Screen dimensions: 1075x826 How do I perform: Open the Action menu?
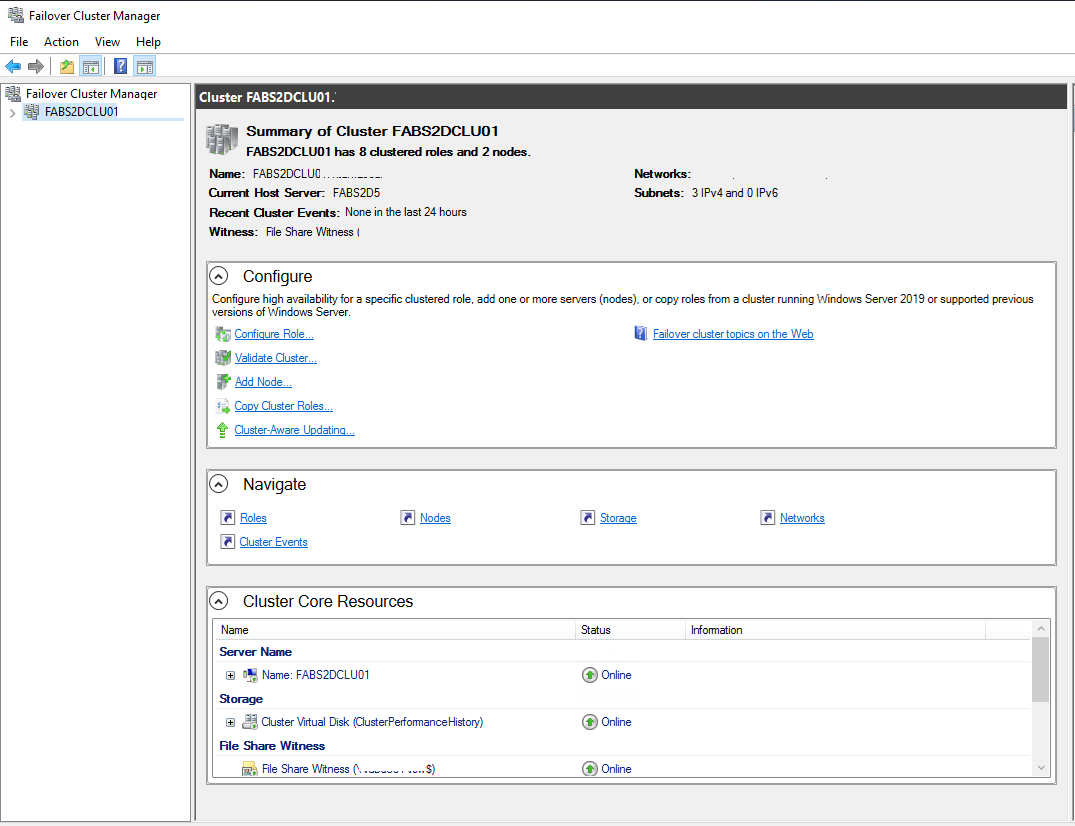click(x=61, y=42)
